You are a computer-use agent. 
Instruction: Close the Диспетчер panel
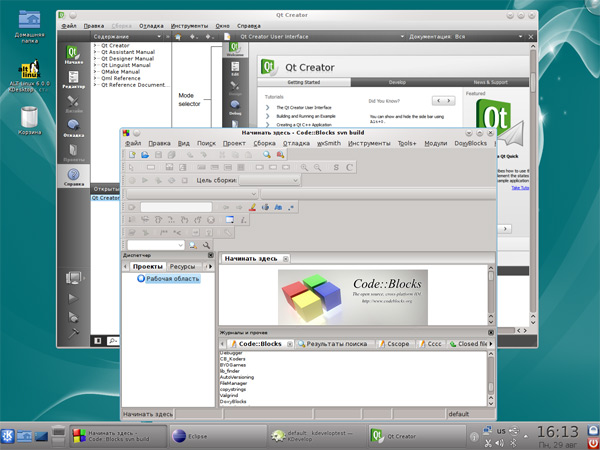[x=210, y=255]
